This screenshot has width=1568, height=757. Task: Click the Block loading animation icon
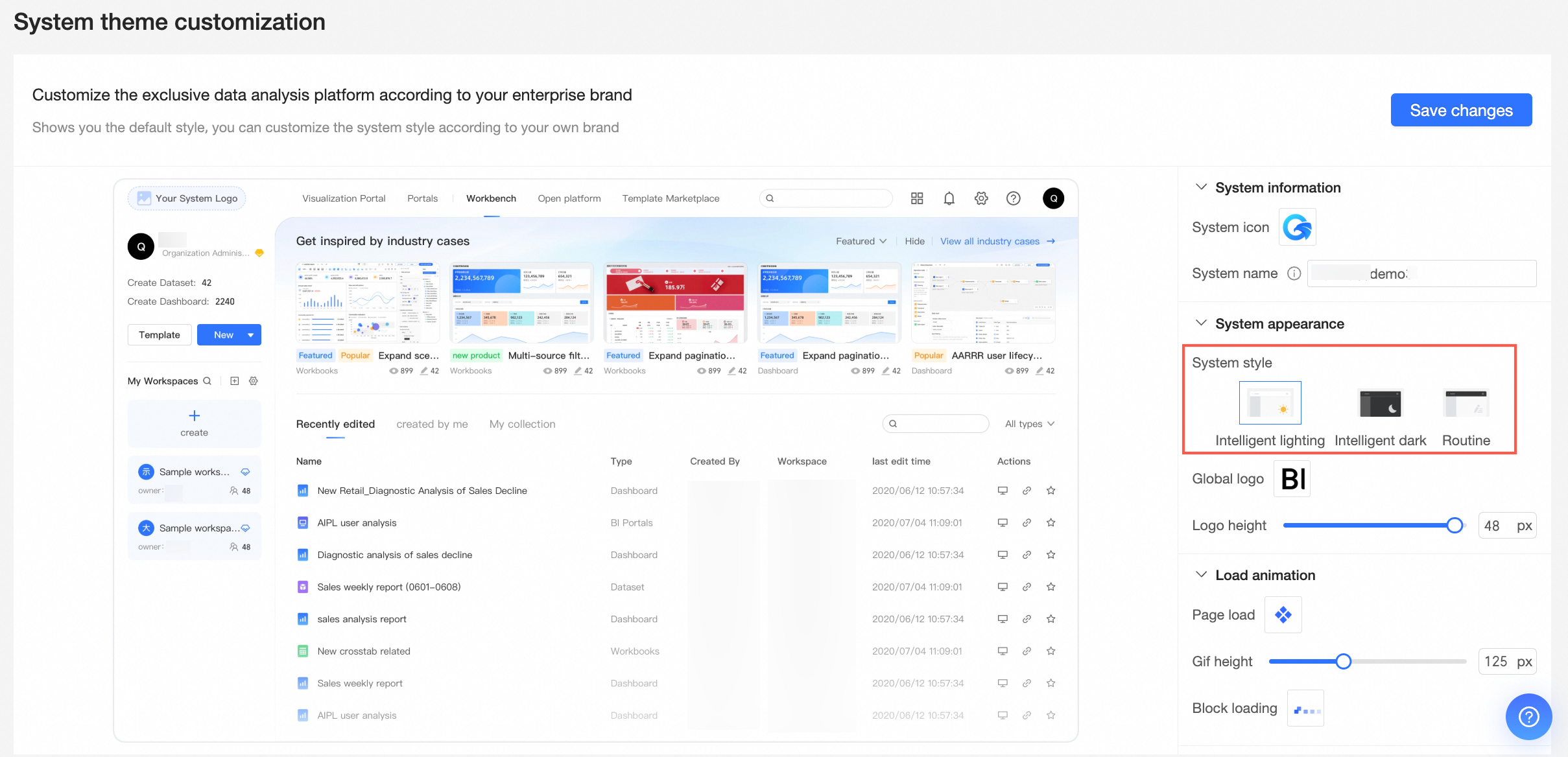(1305, 708)
